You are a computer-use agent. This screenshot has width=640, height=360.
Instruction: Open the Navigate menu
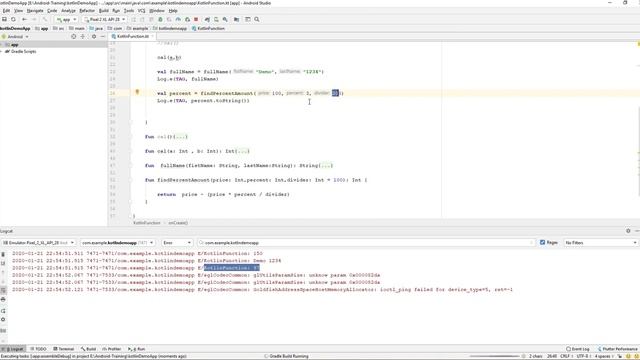point(35,11)
